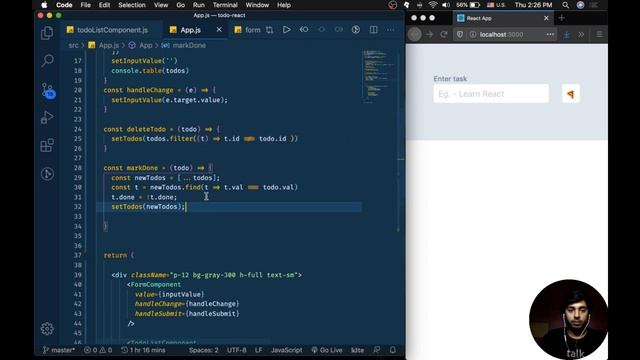Click the compare changes icon in editor toolbar

click(x=269, y=30)
